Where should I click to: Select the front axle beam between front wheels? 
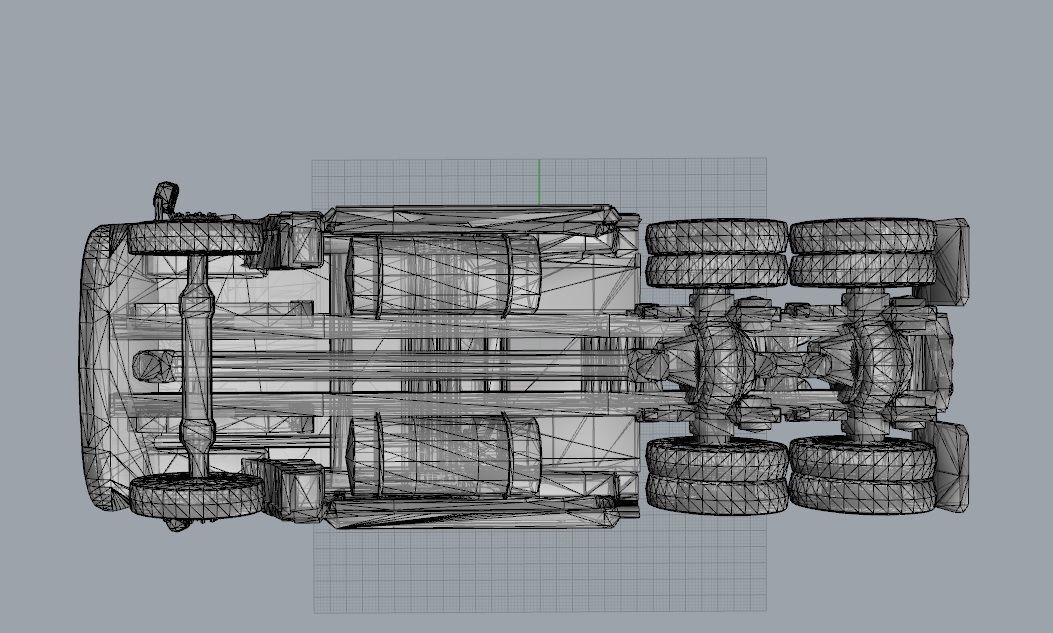coord(197,364)
